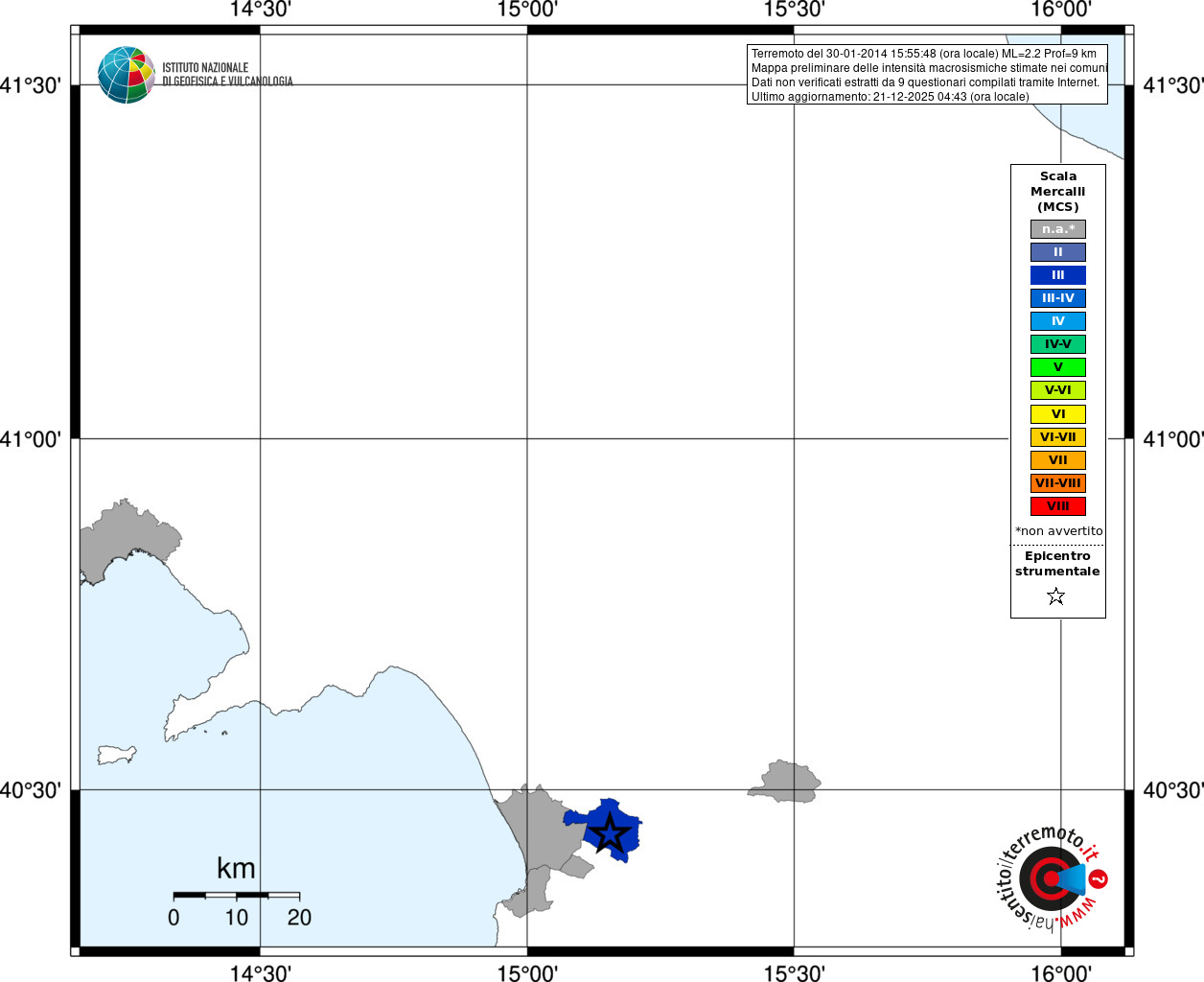
Task: Click the top 16°00' longitude label
Action: [x=1061, y=11]
